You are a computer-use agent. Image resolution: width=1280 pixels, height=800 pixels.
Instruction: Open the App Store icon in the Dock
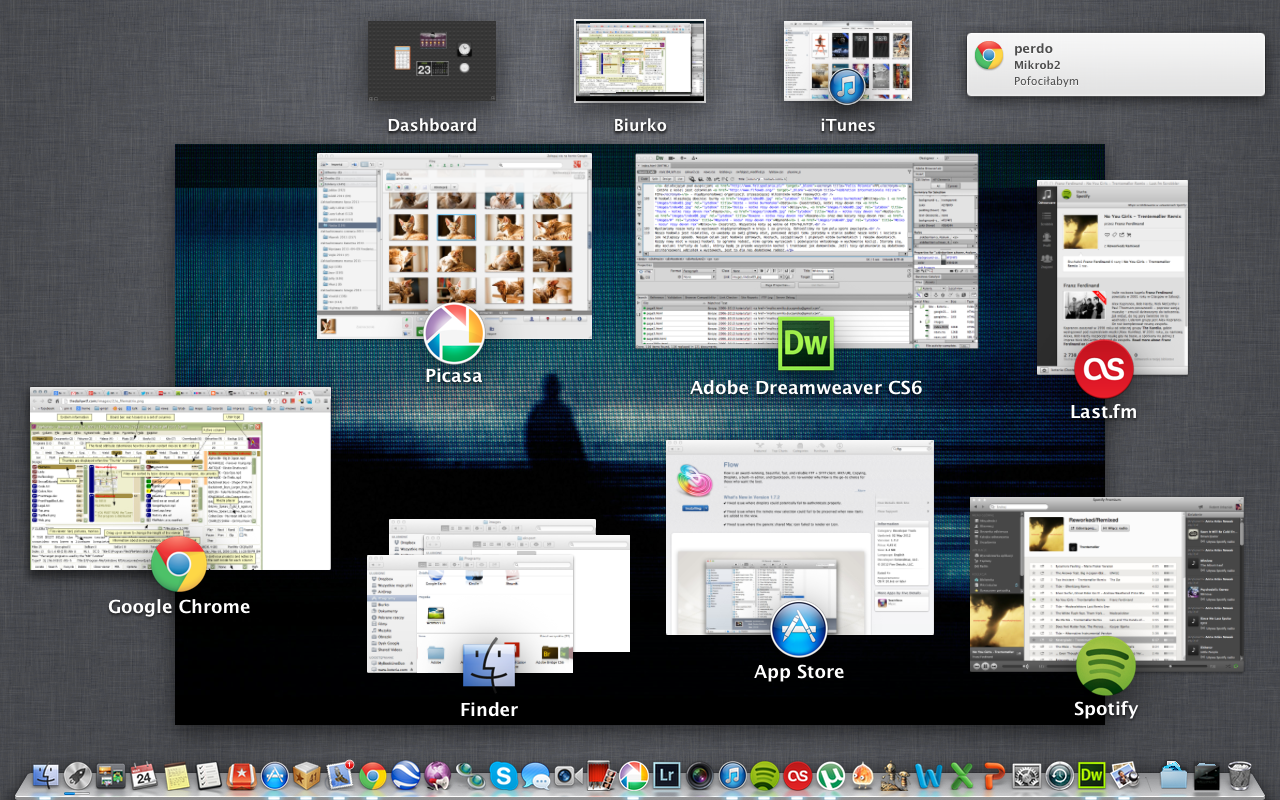click(274, 775)
